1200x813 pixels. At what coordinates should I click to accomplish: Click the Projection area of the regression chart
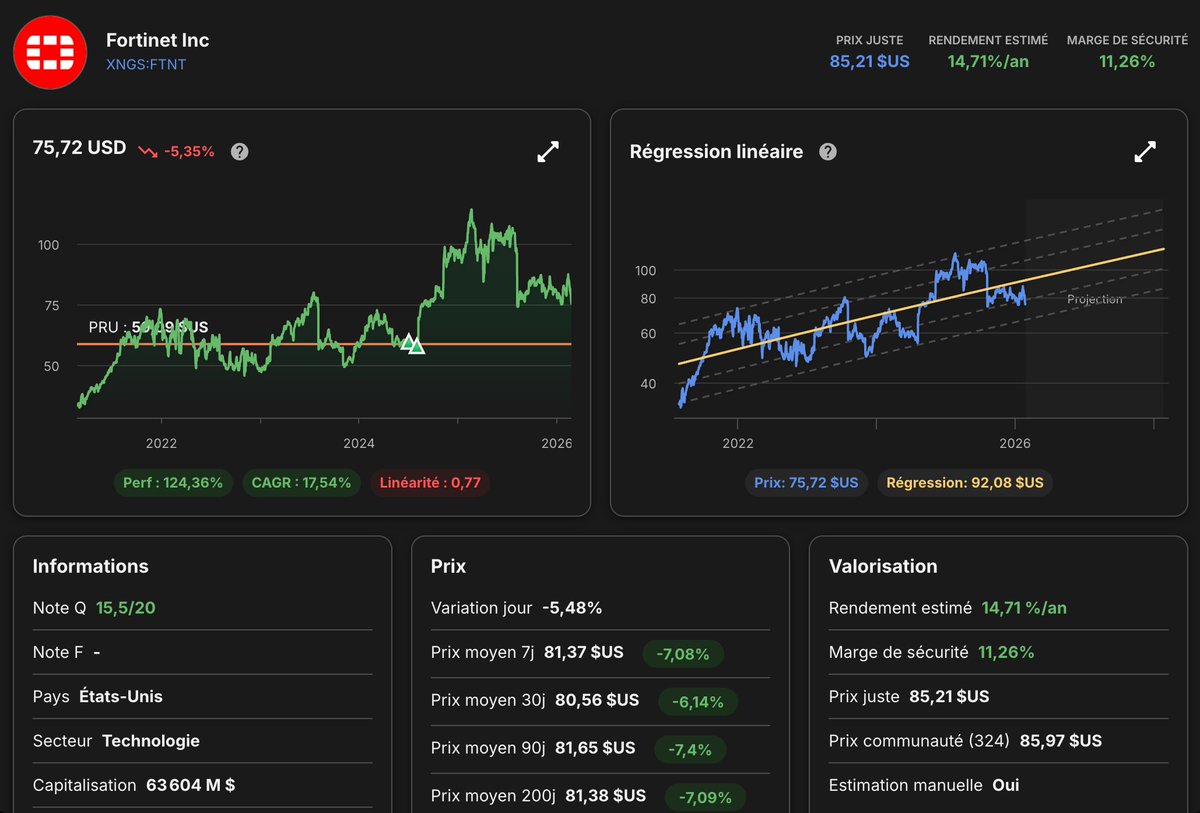coord(1094,299)
